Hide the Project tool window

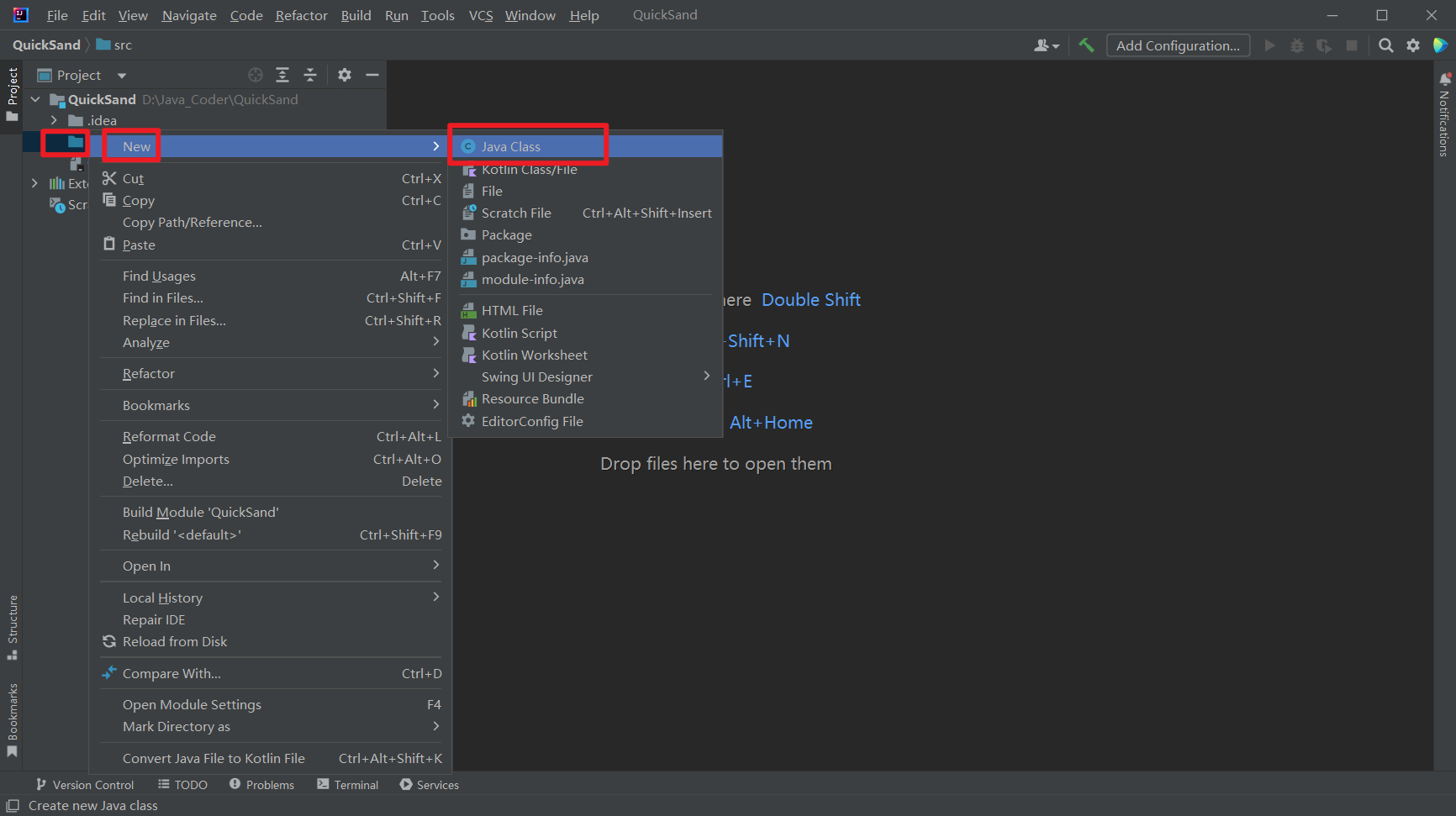(x=372, y=75)
